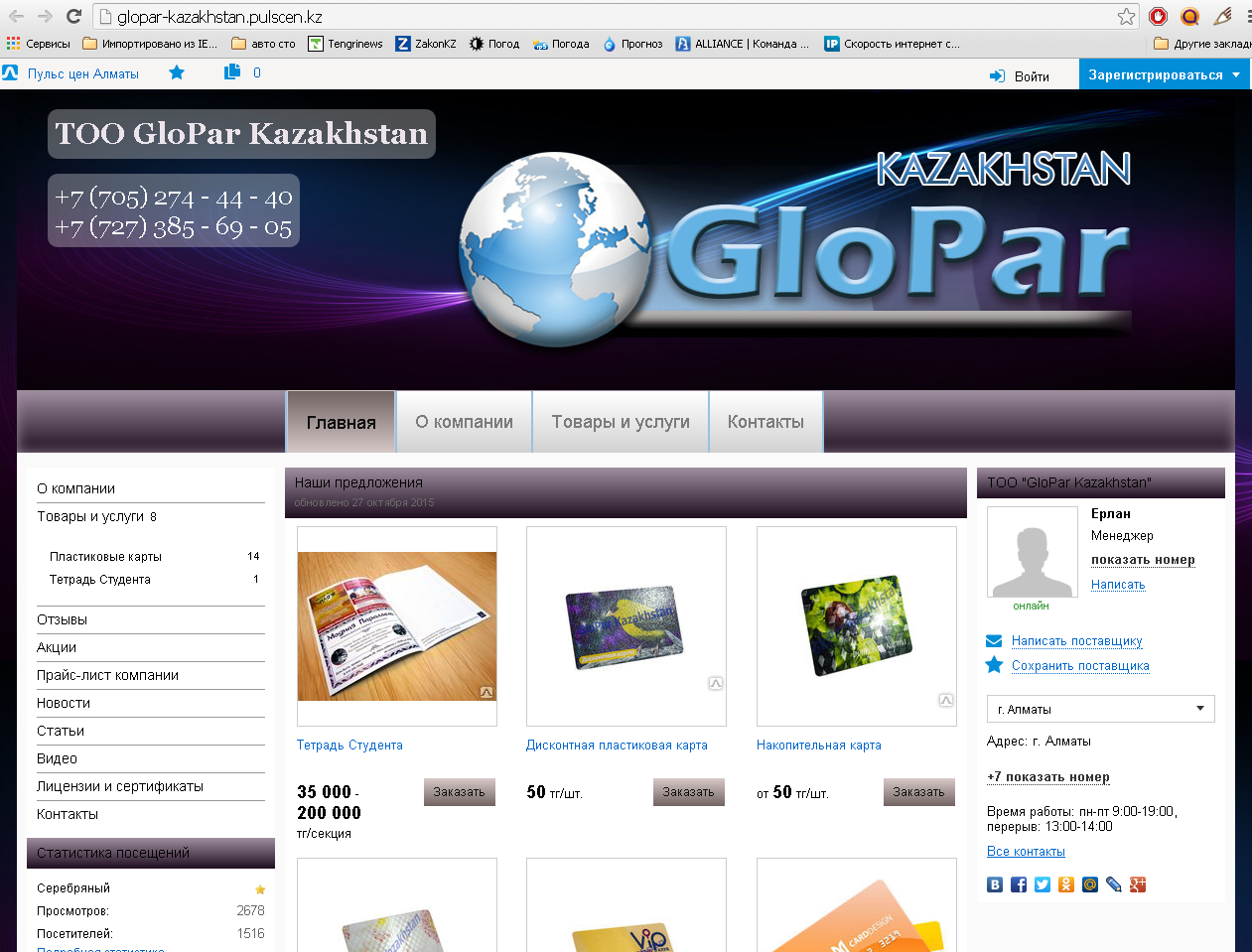The width and height of the screenshot is (1252, 952).
Task: Click the blue favorites star in top bar
Action: [177, 72]
